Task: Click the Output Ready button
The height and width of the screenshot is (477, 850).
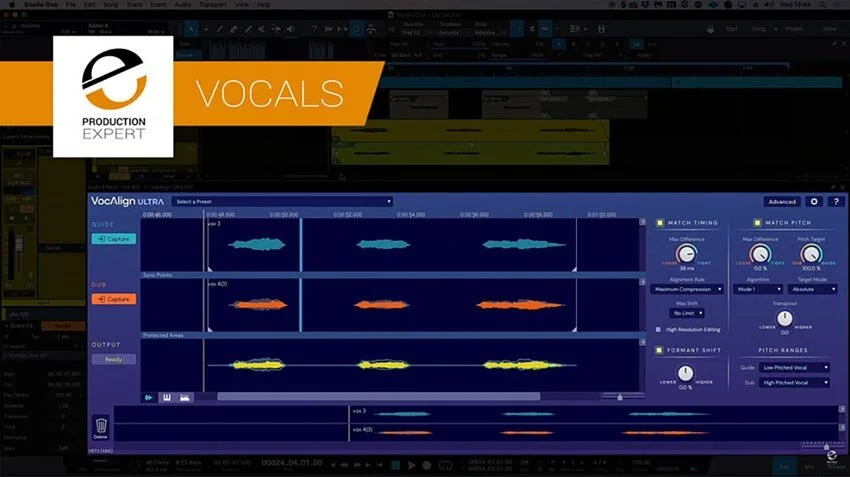Action: pos(113,359)
